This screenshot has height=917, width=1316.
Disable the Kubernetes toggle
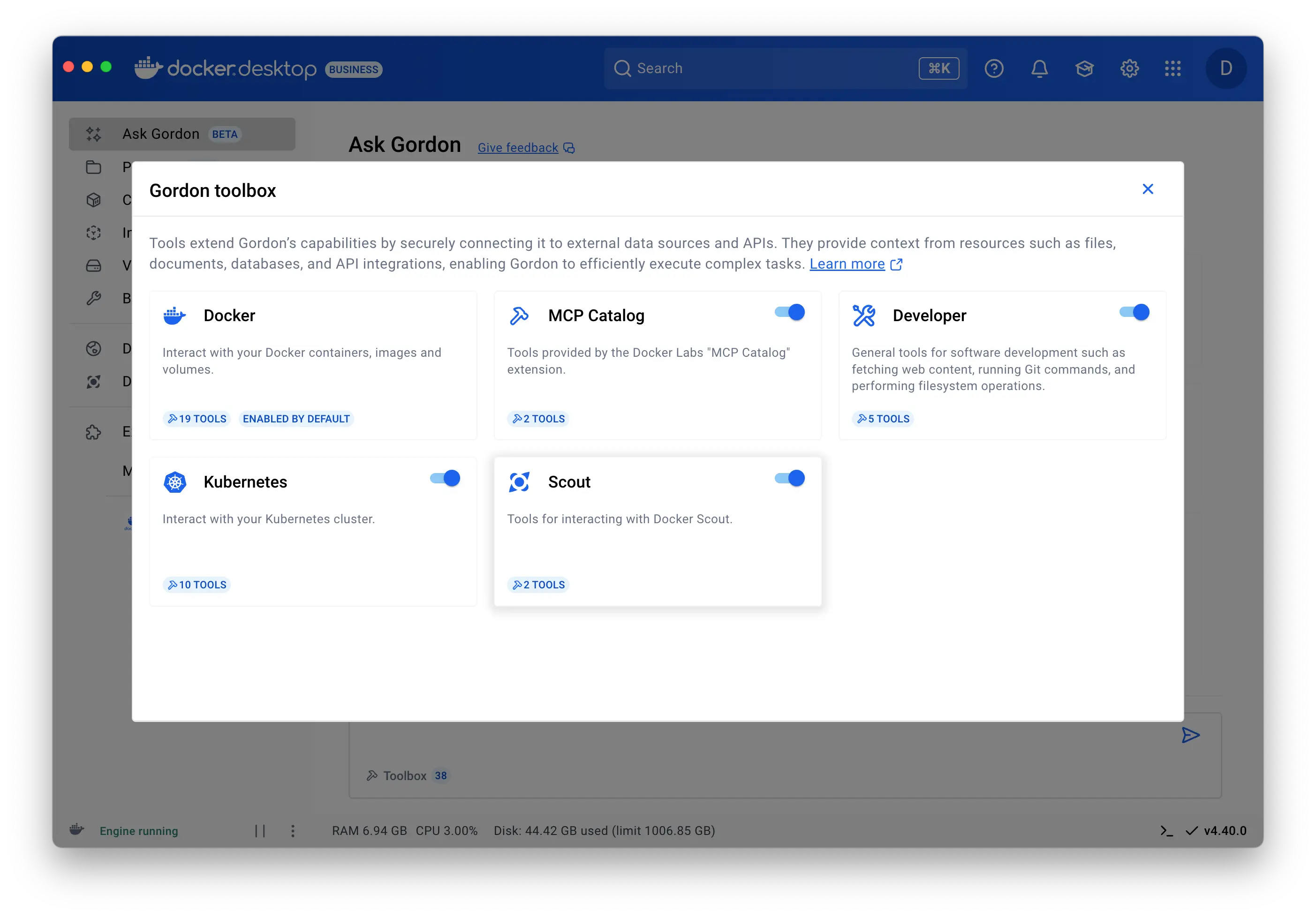[x=446, y=479]
